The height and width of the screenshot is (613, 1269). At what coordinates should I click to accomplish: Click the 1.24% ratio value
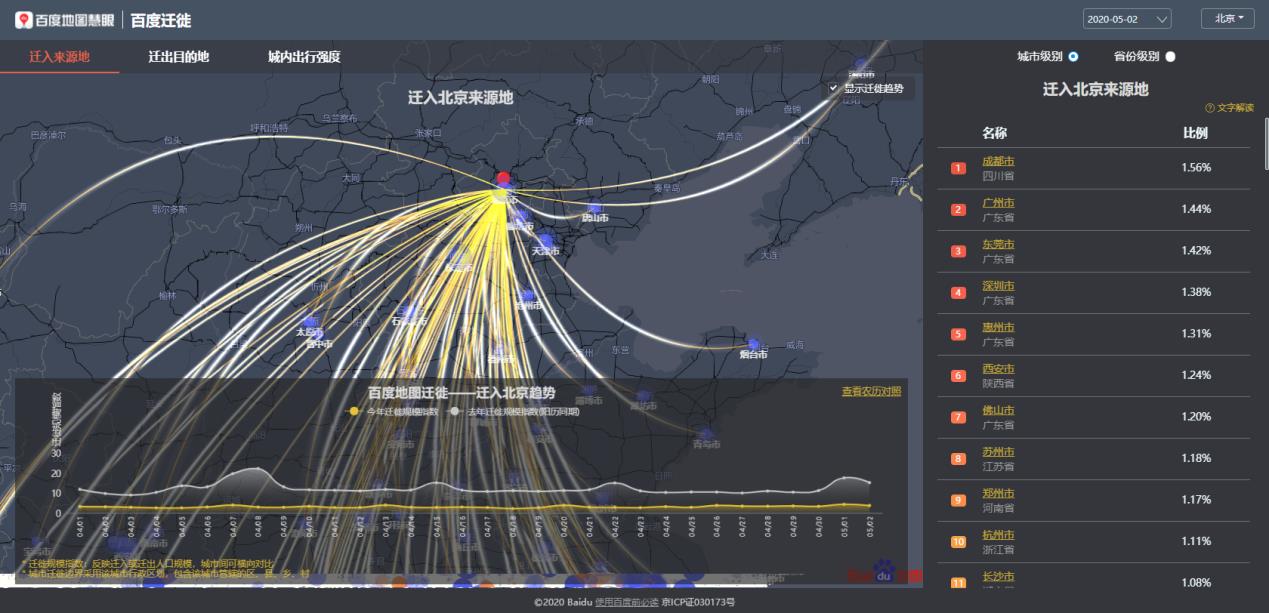pyautogui.click(x=1196, y=375)
